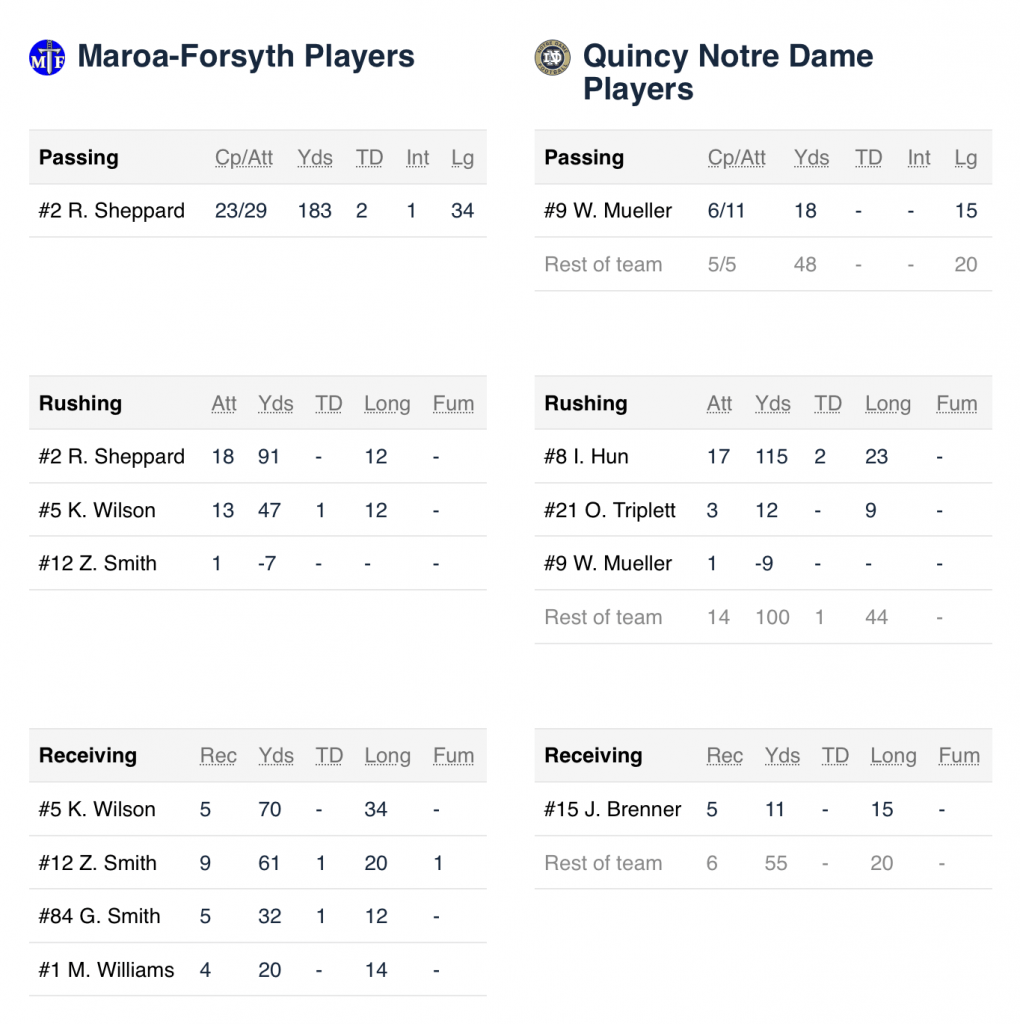This screenshot has height=1024, width=1020.
Task: Click the Maroa-Forsyth team logo icon
Action: point(47,57)
